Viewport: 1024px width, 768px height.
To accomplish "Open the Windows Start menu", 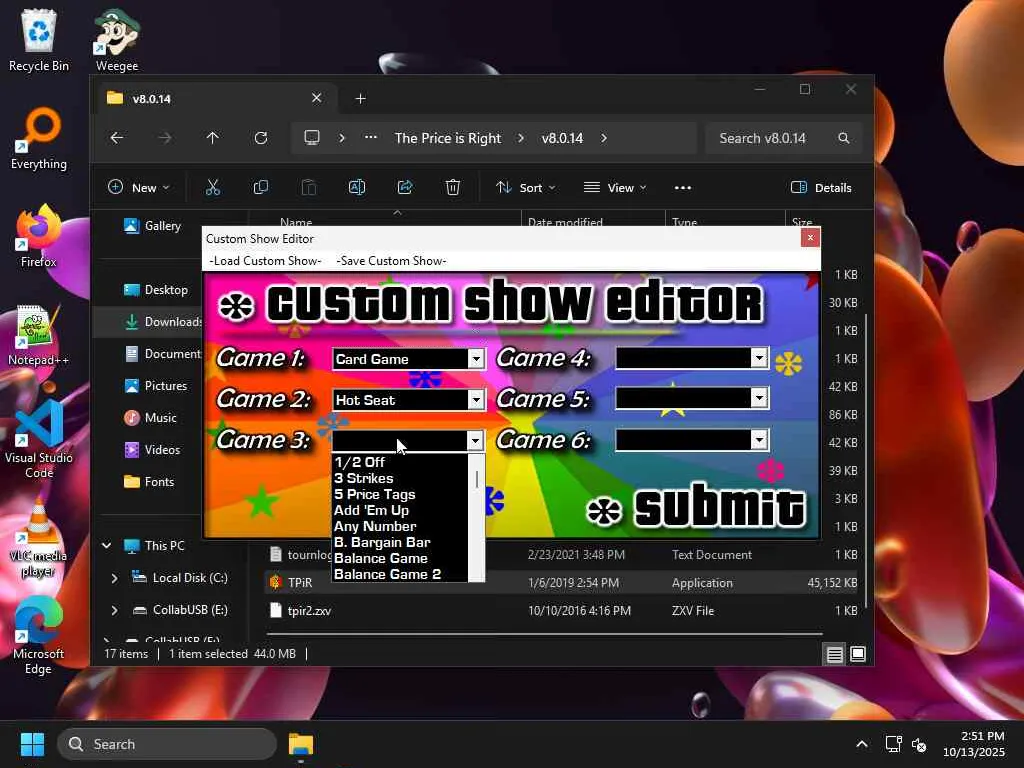I will click(32, 744).
